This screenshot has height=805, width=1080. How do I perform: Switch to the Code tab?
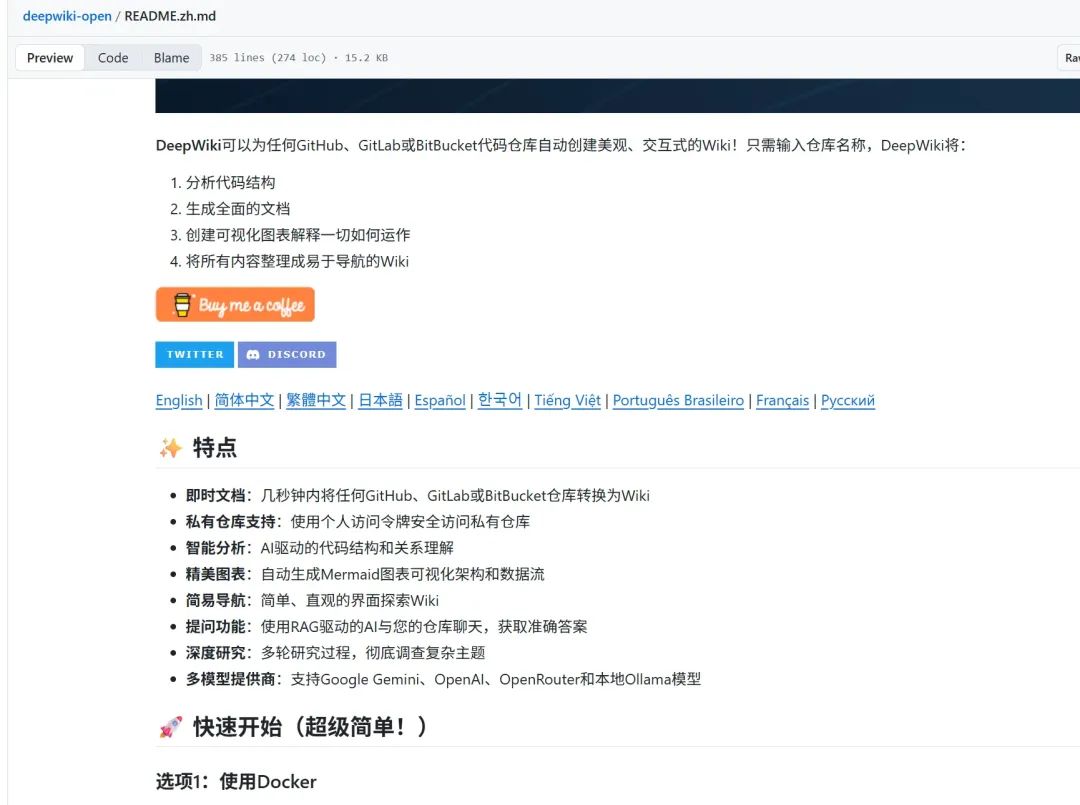coord(113,58)
